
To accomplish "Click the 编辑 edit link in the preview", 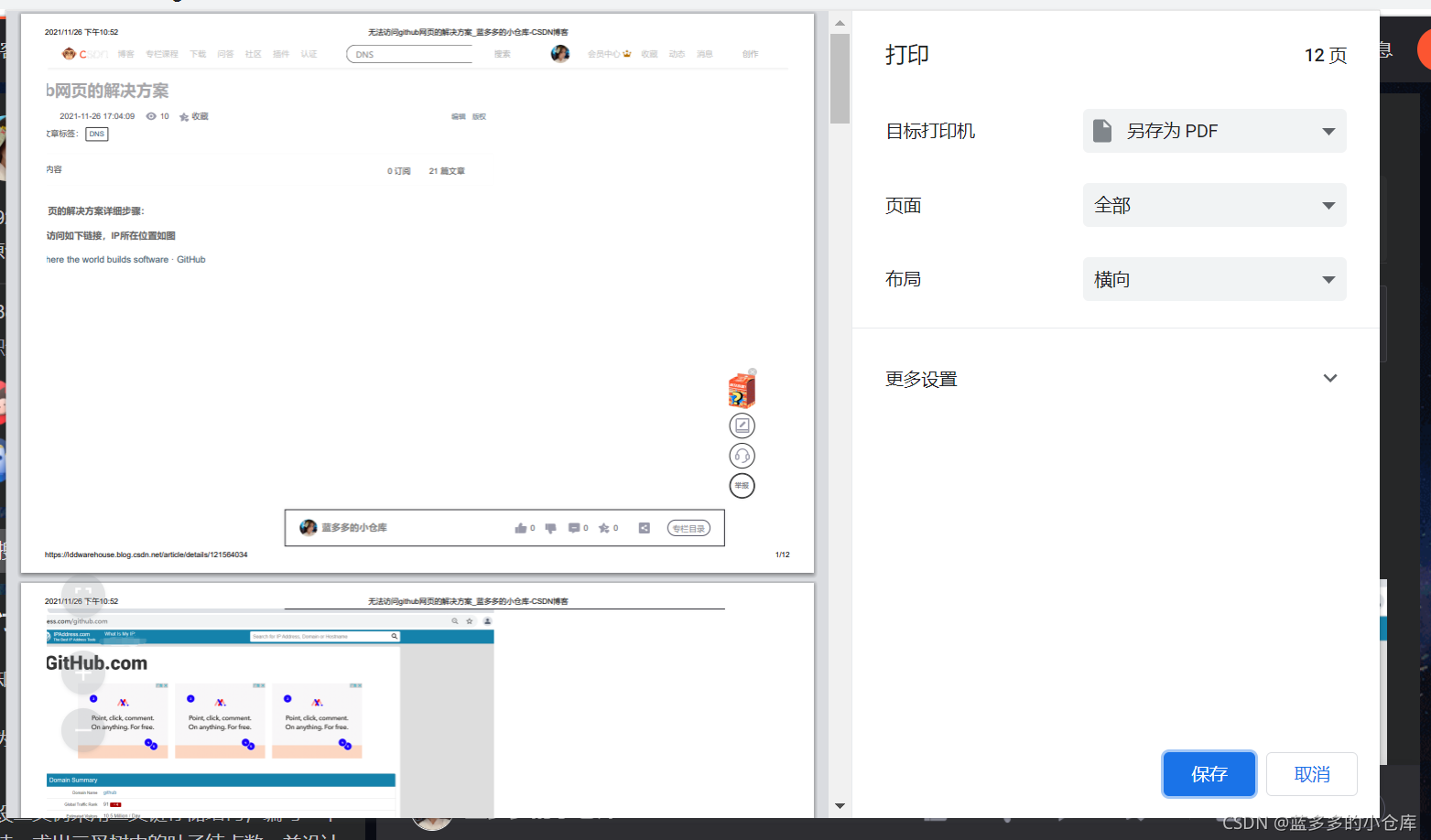I will tap(459, 117).
